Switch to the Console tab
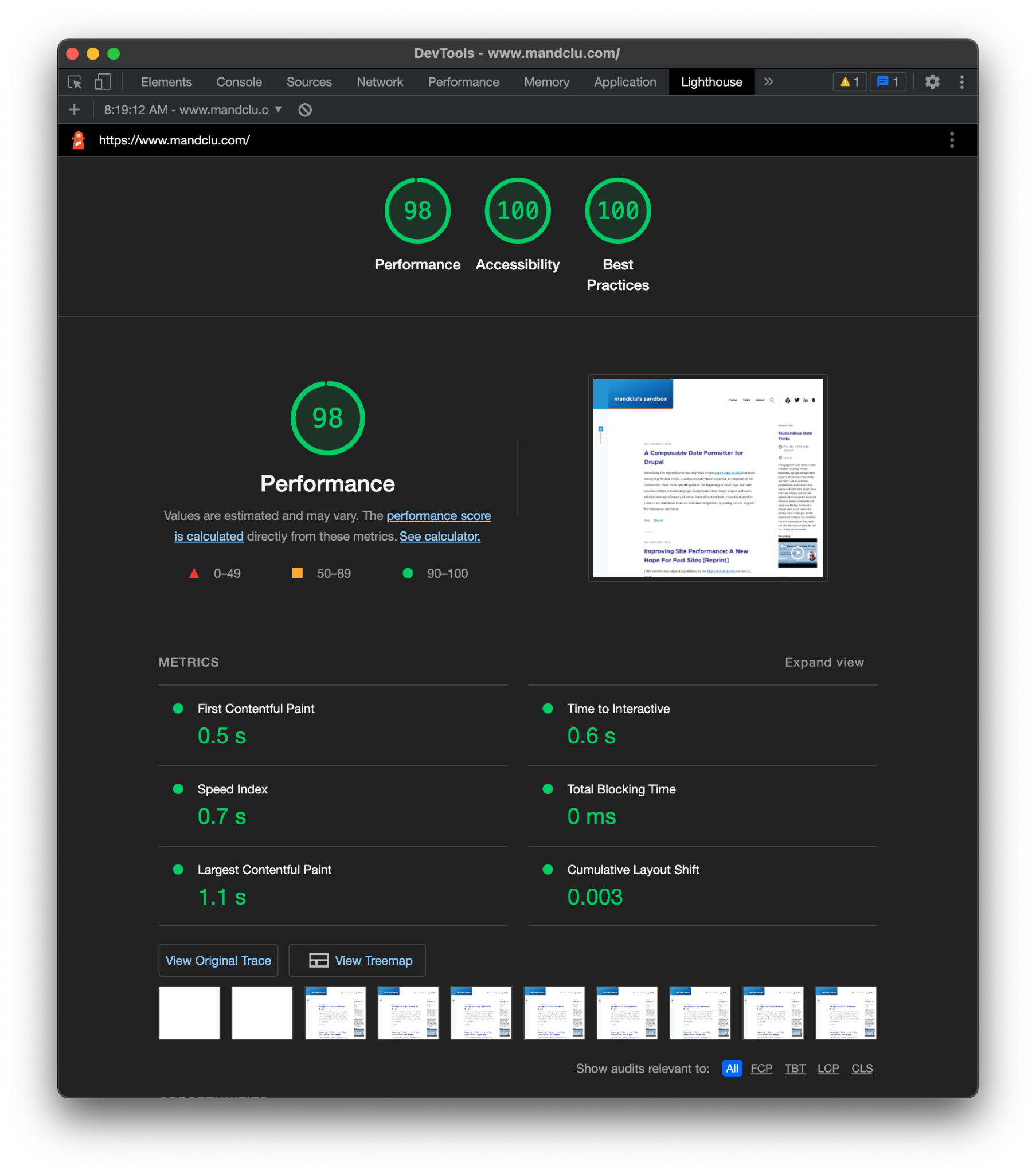Image resolution: width=1036 pixels, height=1174 pixels. click(239, 82)
